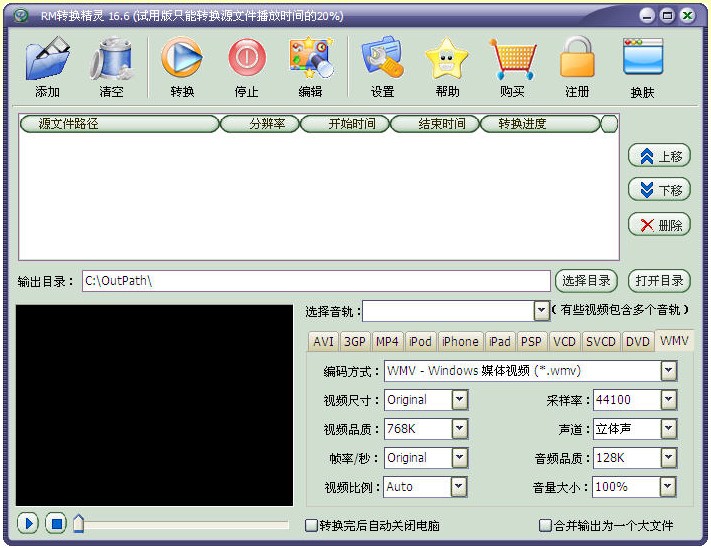Close the RM转换精灵 window

tap(687, 16)
